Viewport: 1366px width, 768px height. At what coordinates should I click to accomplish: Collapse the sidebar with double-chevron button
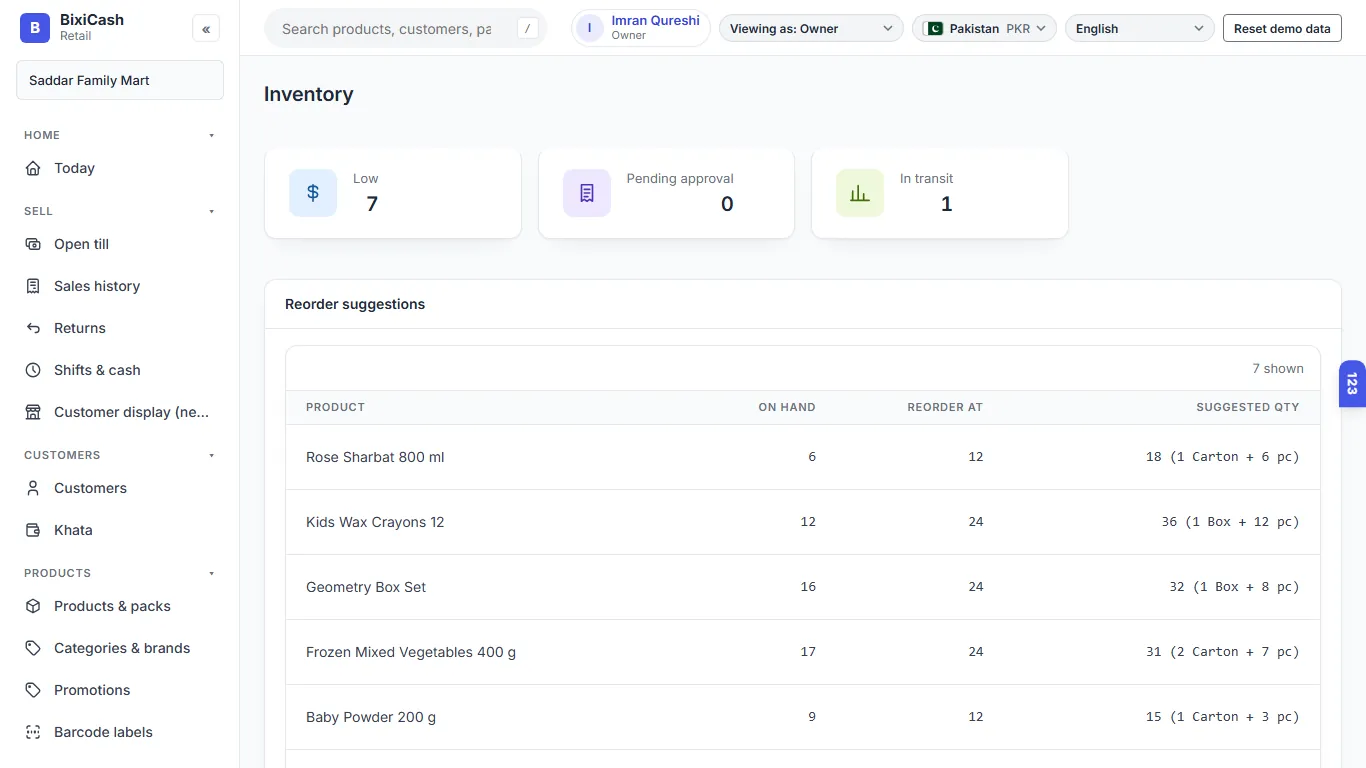point(206,29)
